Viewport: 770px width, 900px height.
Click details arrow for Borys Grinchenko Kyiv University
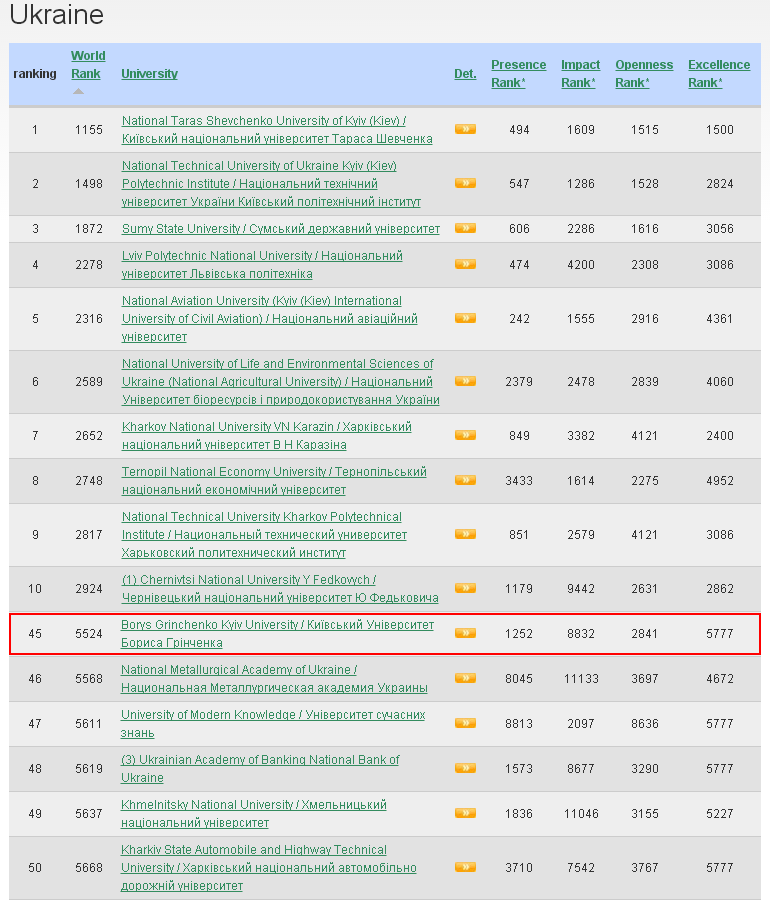tap(465, 633)
